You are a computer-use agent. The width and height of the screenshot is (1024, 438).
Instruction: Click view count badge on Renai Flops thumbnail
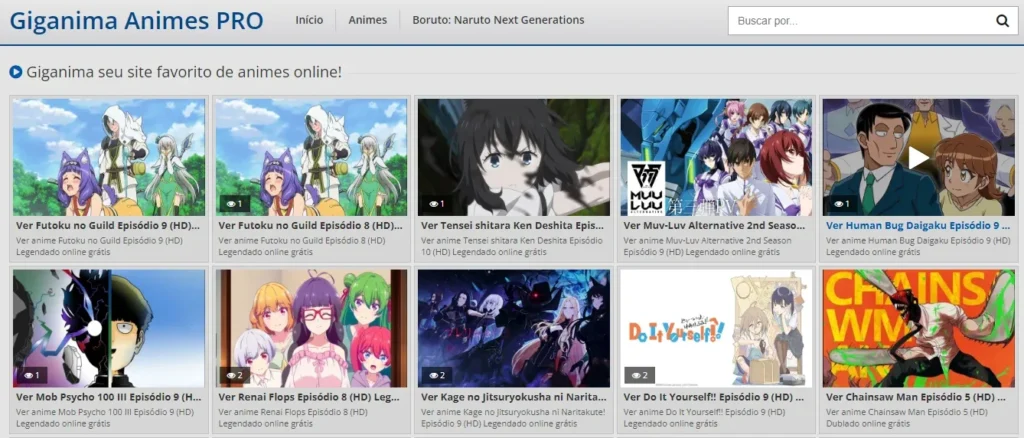[x=234, y=375]
